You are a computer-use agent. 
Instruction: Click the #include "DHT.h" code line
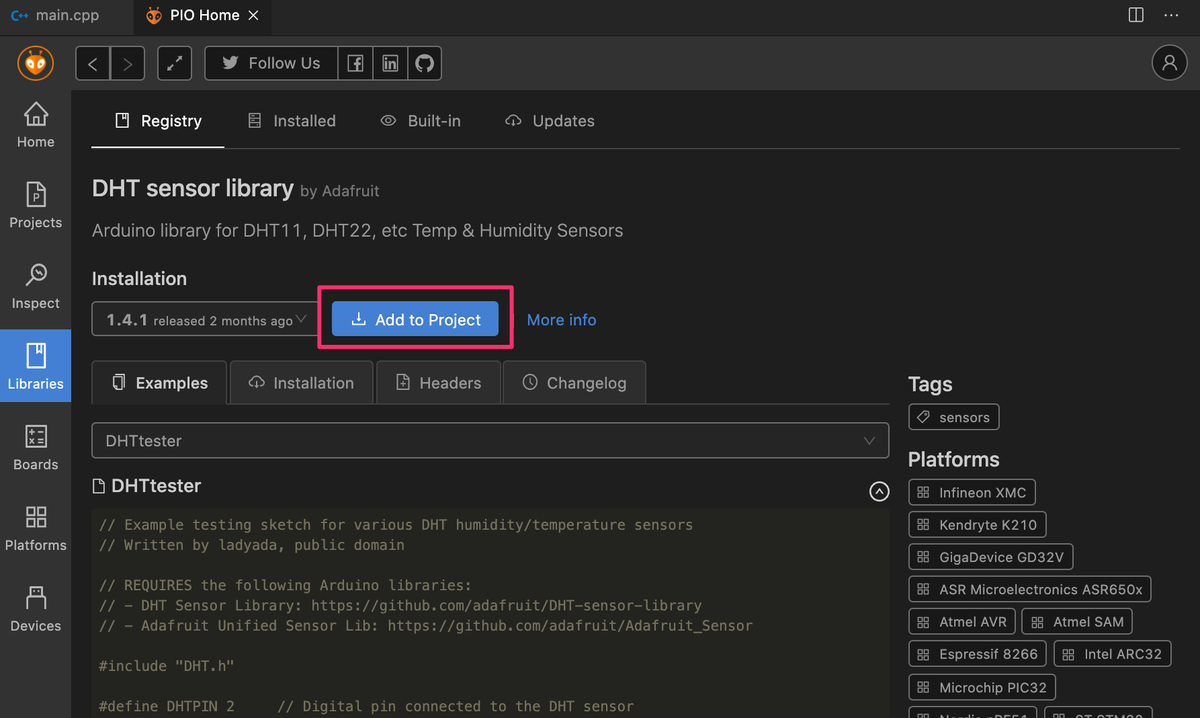point(166,666)
